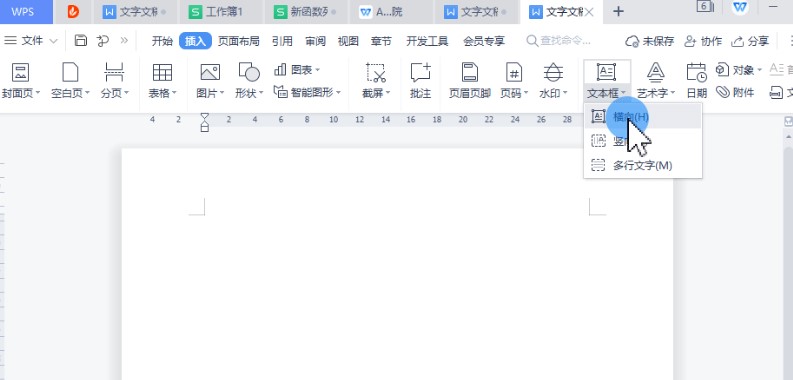Click the share (分享) button

pyautogui.click(x=751, y=41)
